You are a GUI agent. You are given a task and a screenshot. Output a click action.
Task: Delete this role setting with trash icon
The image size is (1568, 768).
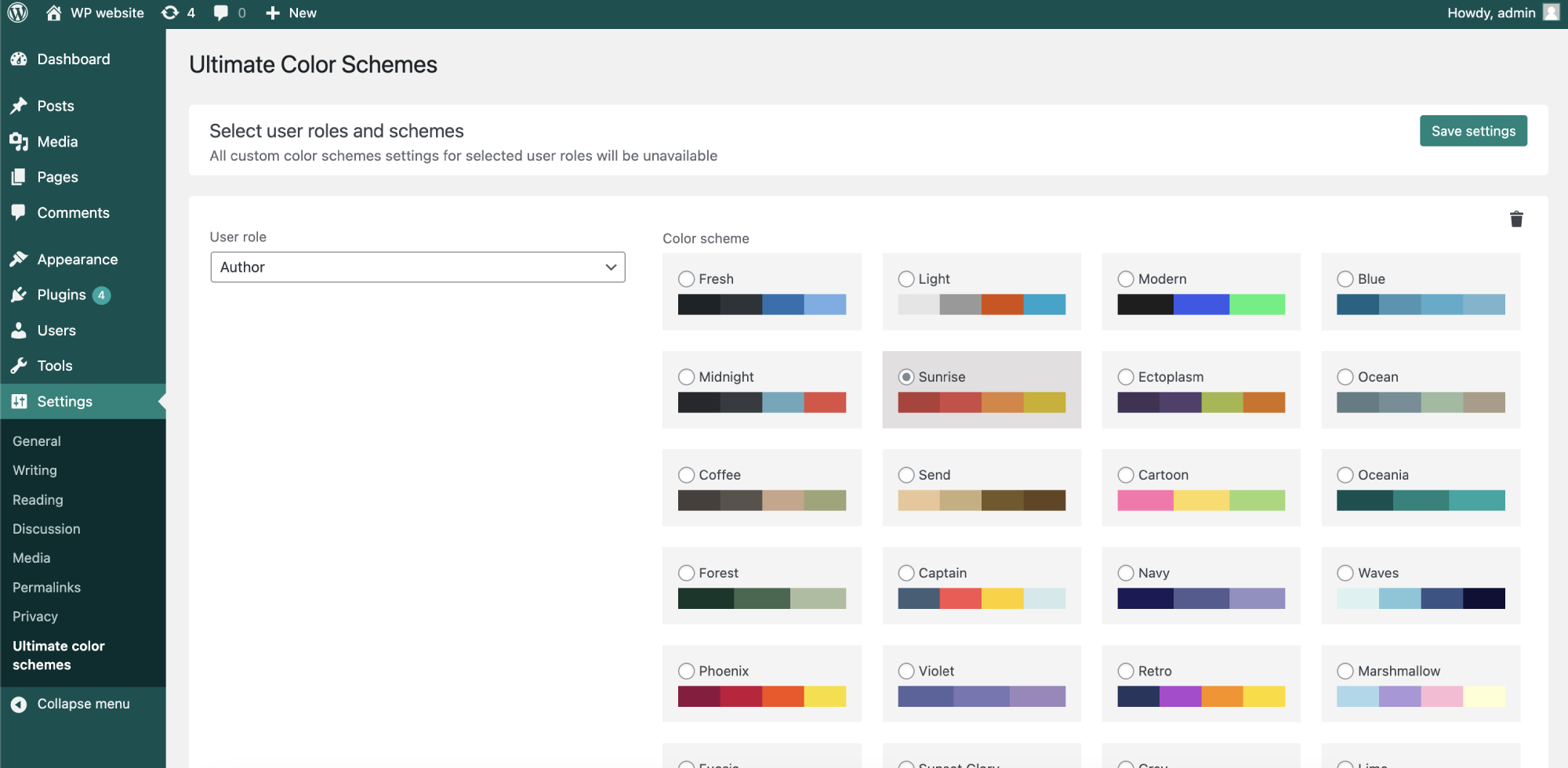pyautogui.click(x=1515, y=219)
